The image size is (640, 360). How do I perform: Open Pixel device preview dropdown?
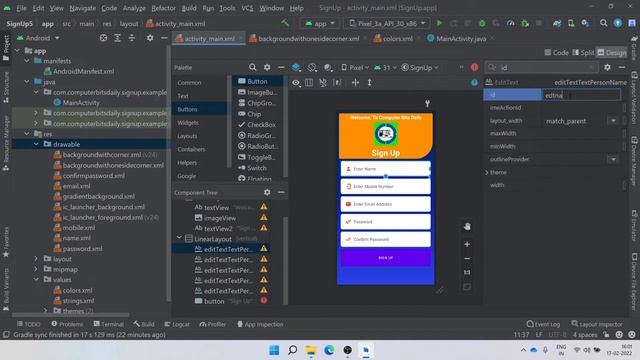pos(355,67)
